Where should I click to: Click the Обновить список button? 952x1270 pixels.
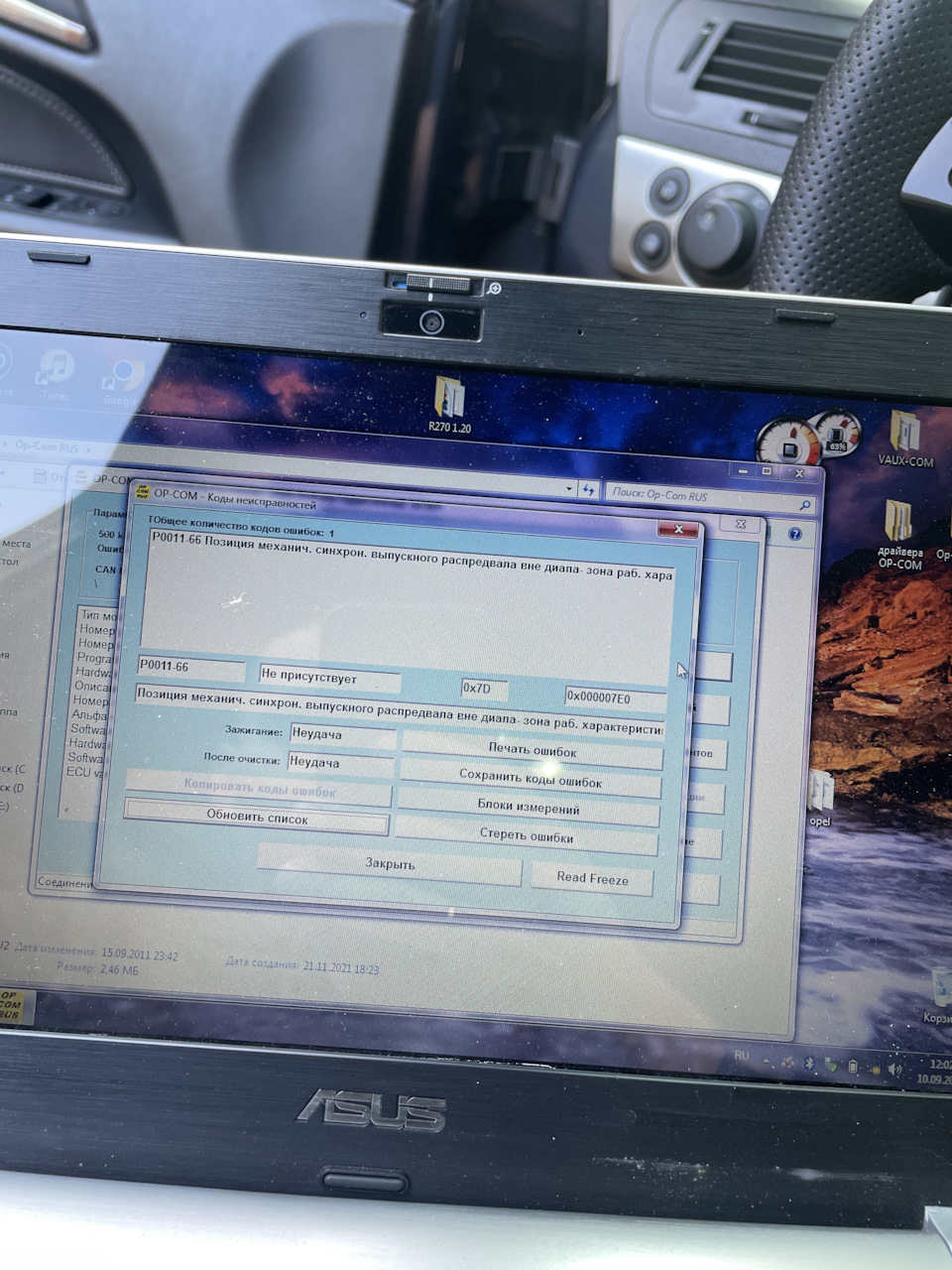(x=257, y=818)
